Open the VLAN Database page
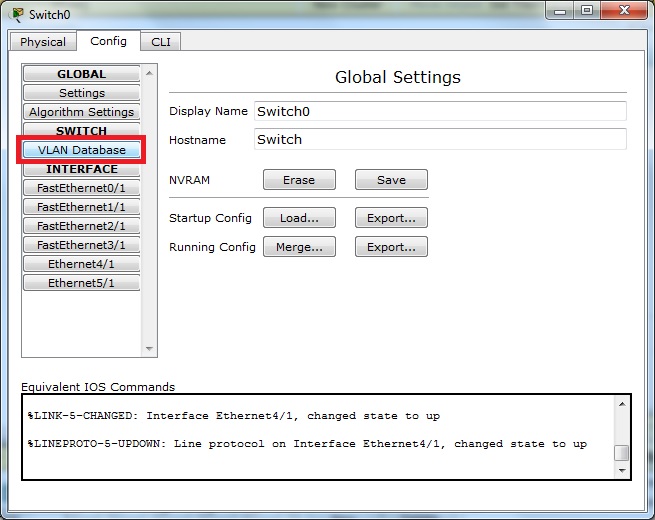655x520 pixels. [x=81, y=150]
